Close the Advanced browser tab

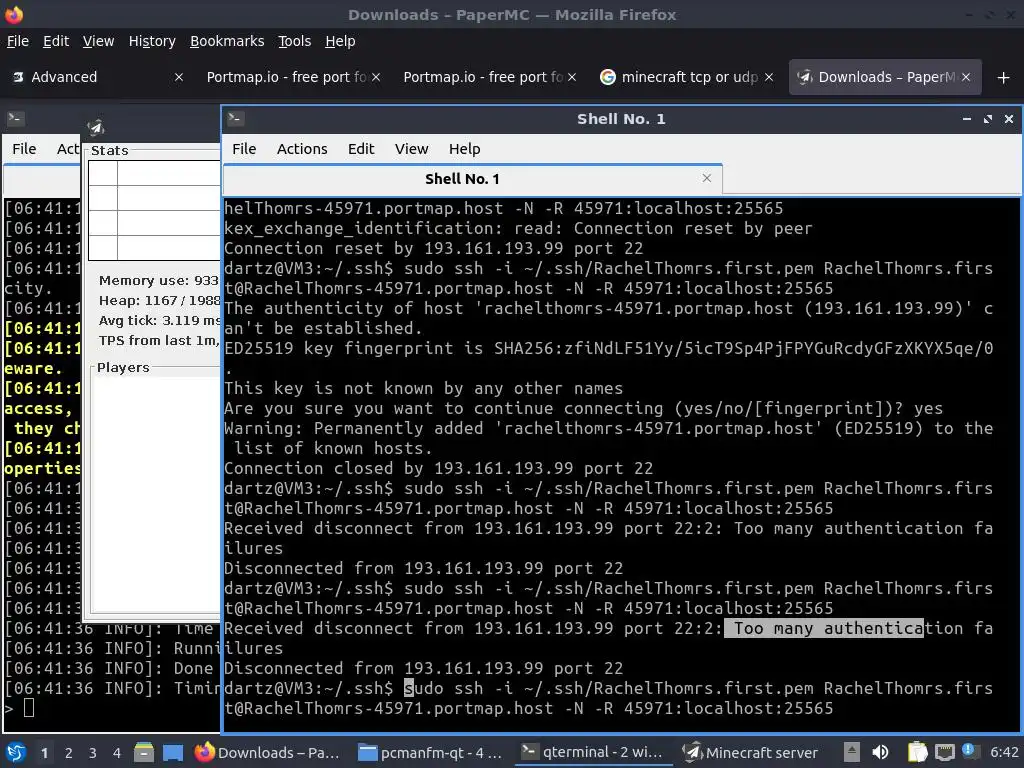178,77
